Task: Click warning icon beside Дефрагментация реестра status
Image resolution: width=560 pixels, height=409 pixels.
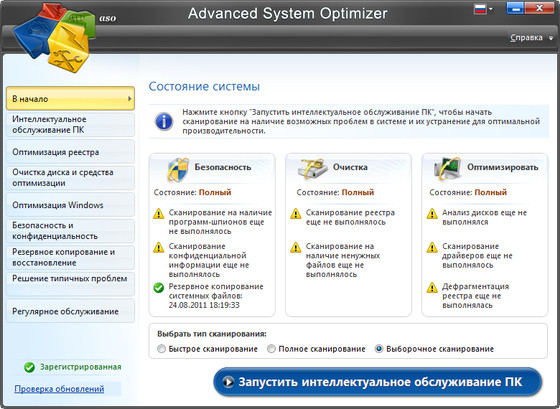Action: point(432,287)
